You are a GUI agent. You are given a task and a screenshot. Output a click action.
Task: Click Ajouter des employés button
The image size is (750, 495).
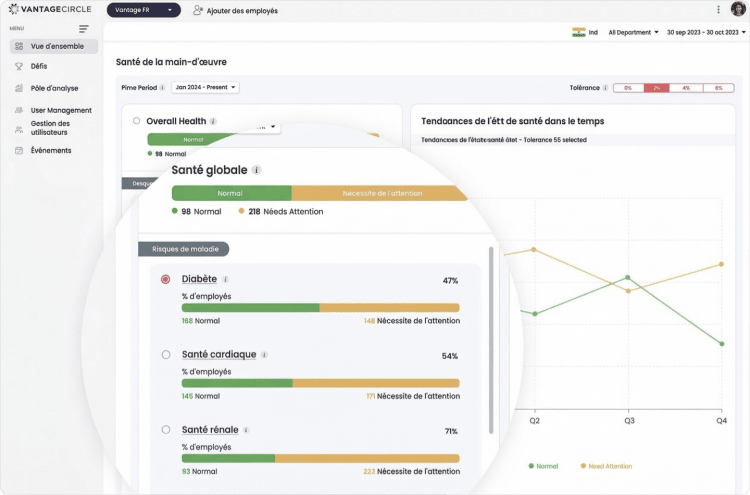[235, 11]
